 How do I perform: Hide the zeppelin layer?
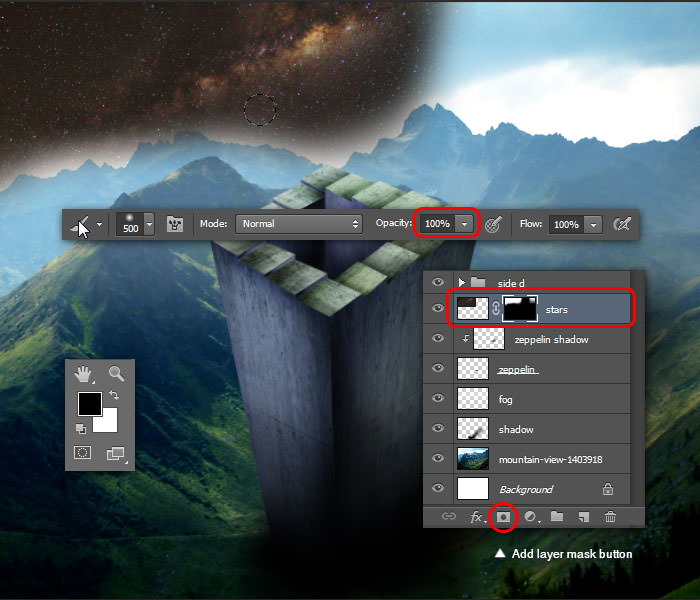tap(438, 368)
